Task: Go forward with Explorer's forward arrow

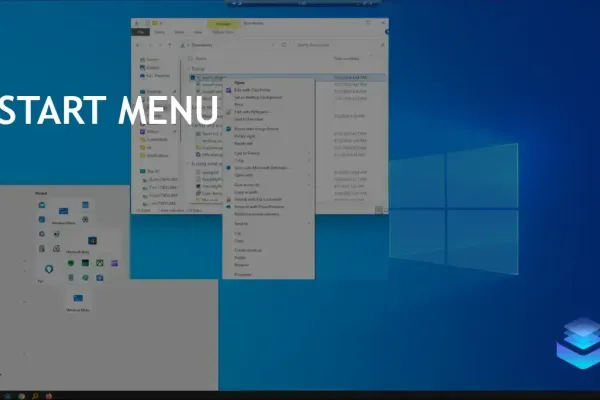Action: pyautogui.click(x=150, y=45)
